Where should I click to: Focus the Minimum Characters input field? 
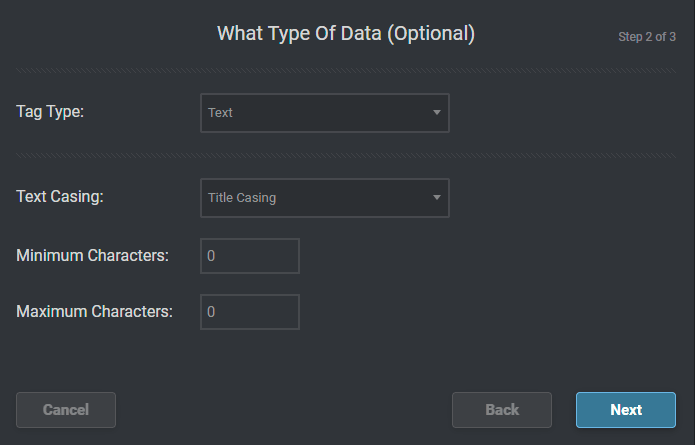pyautogui.click(x=250, y=256)
